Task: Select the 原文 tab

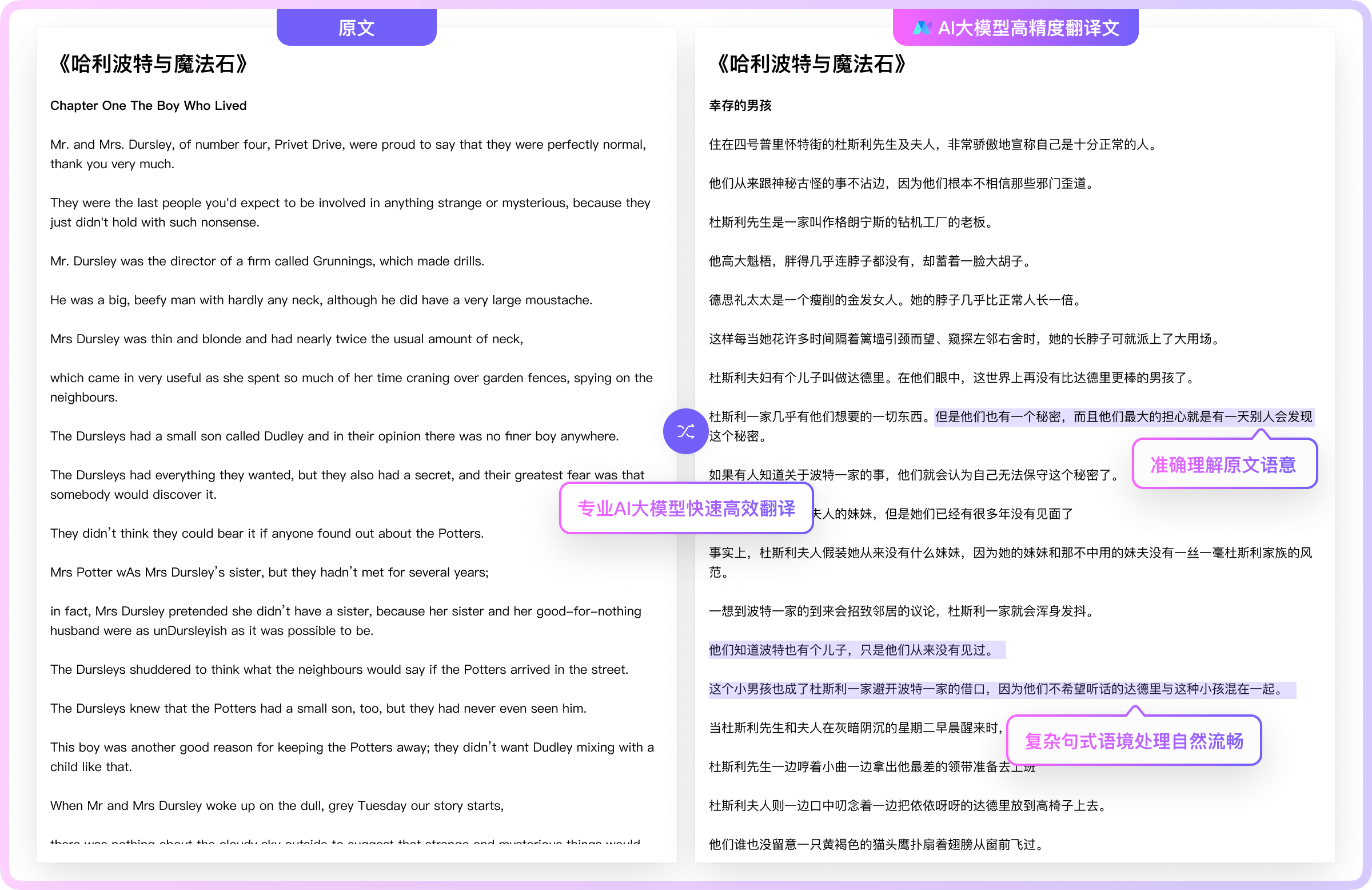Action: pos(356,27)
